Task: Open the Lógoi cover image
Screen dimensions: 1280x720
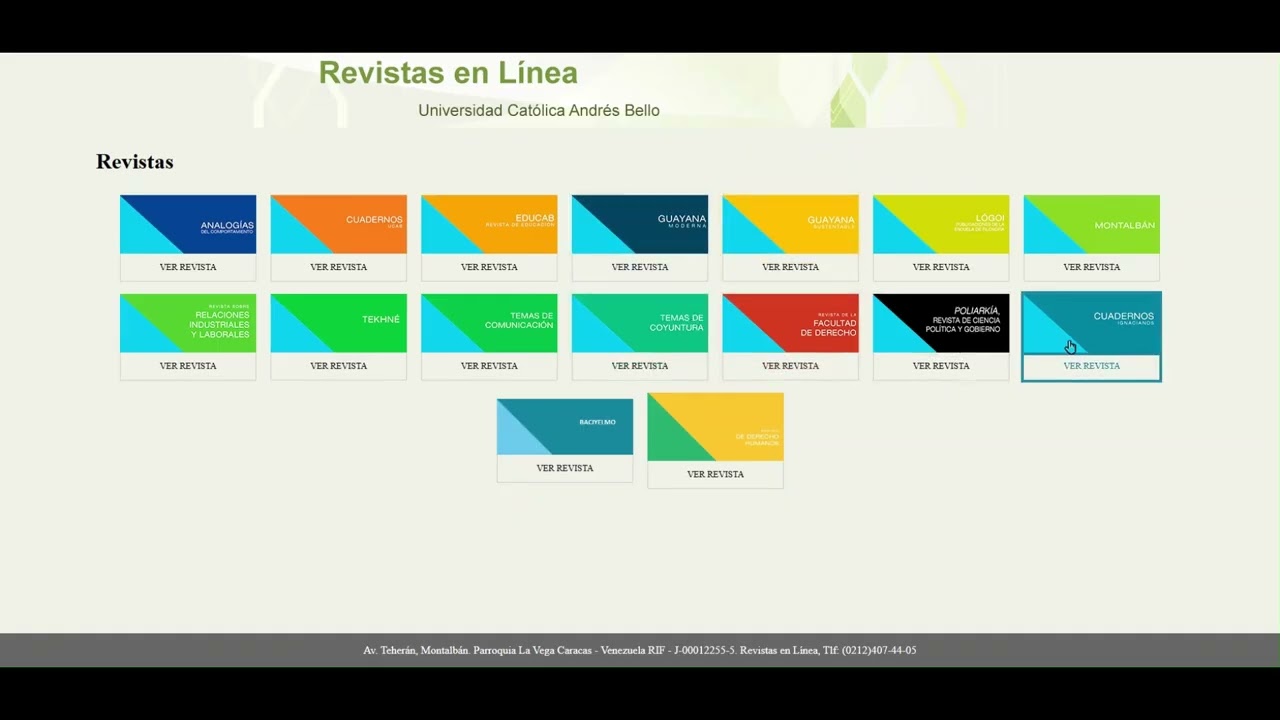Action: pyautogui.click(x=941, y=224)
